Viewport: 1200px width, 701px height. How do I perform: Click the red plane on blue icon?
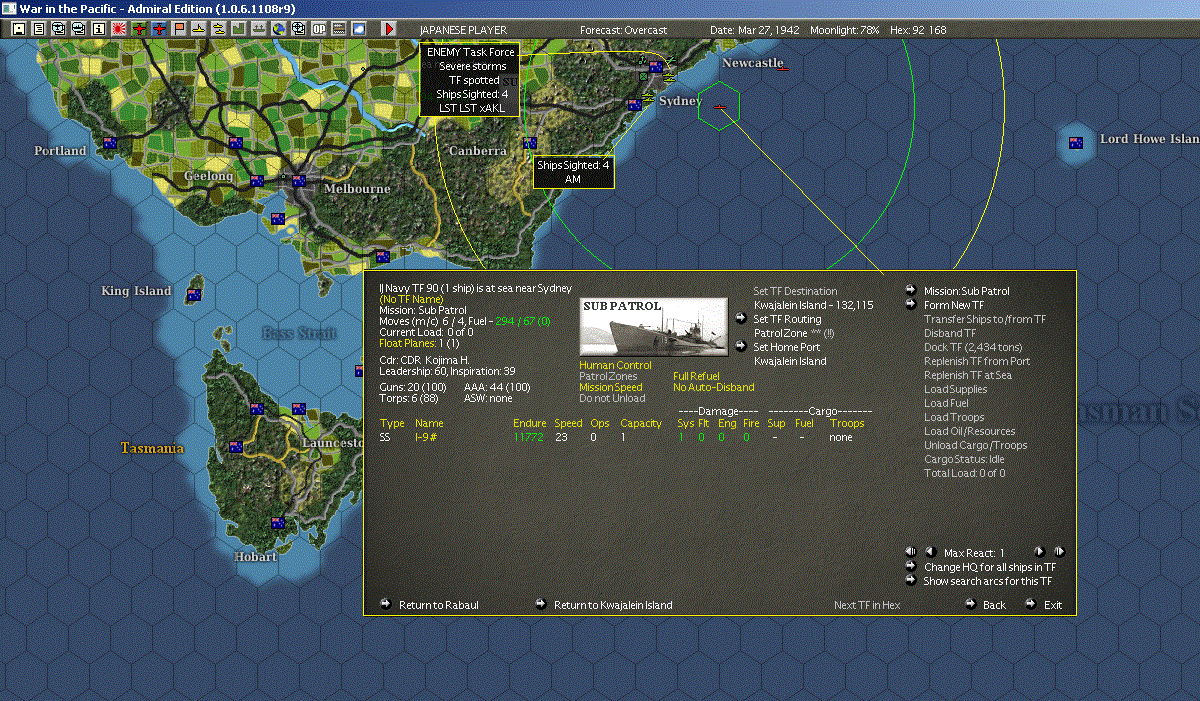point(159,29)
